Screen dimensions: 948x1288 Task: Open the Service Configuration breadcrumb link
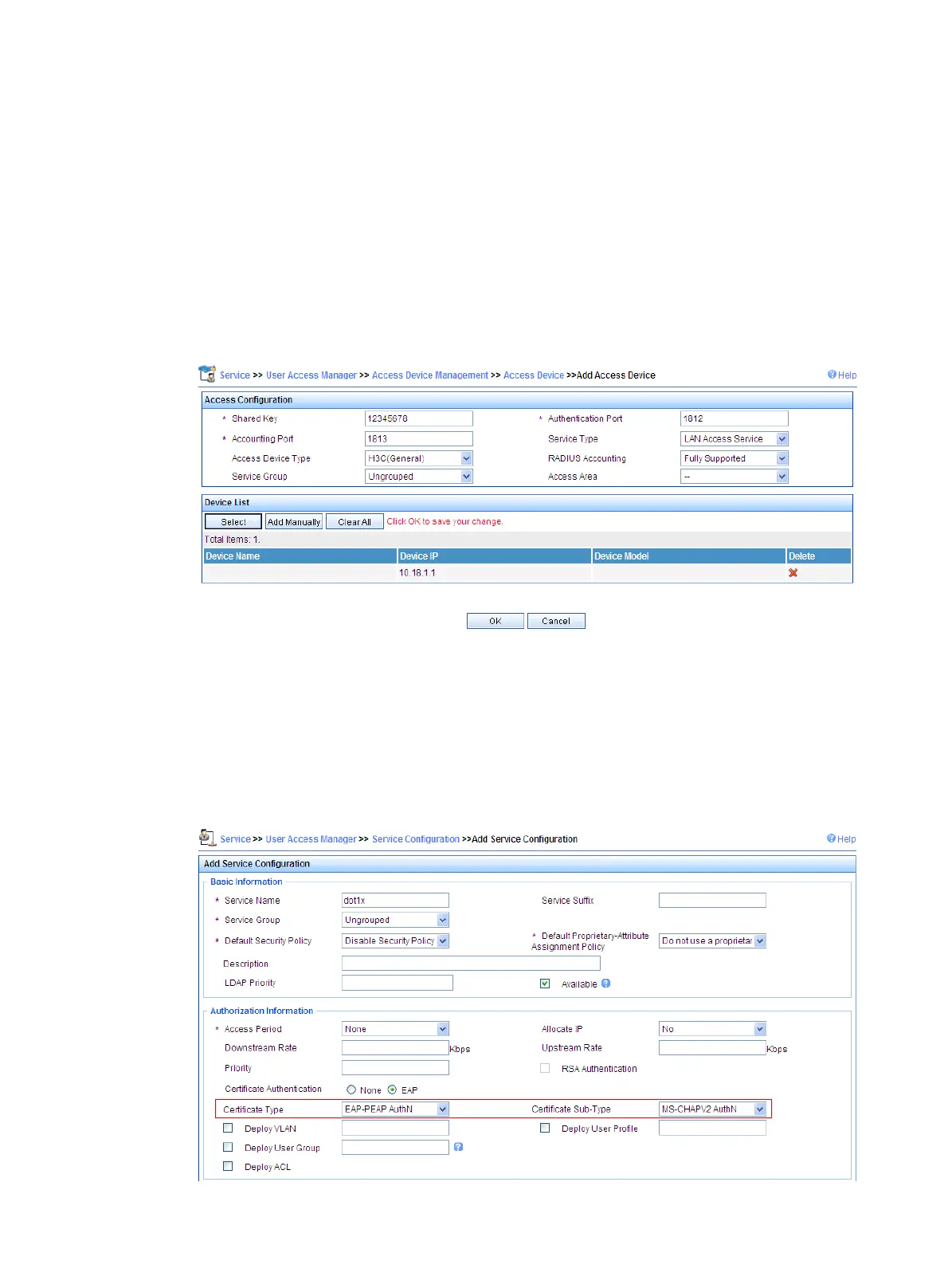pyautogui.click(x=416, y=839)
